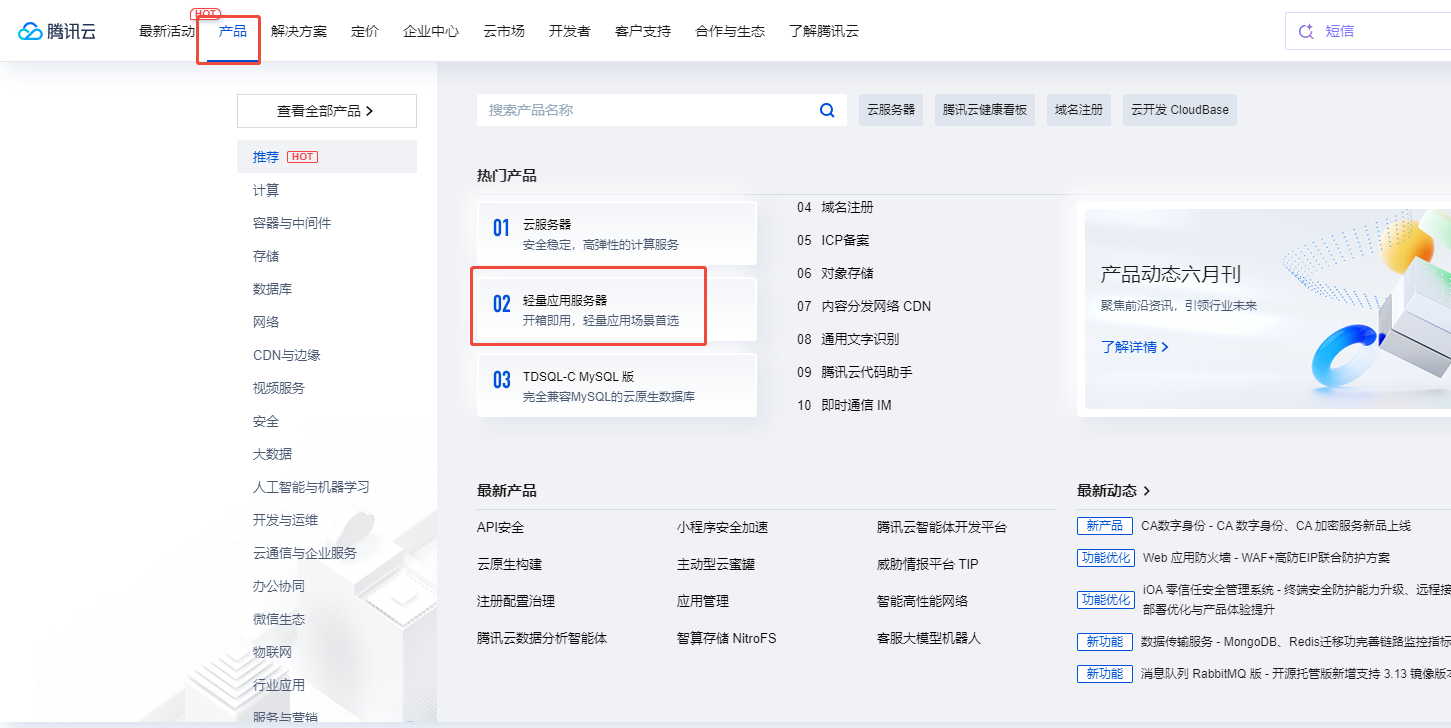This screenshot has width=1451, height=728.
Task: Open 腾讯云智能体开发平台 link
Action: tap(942, 527)
